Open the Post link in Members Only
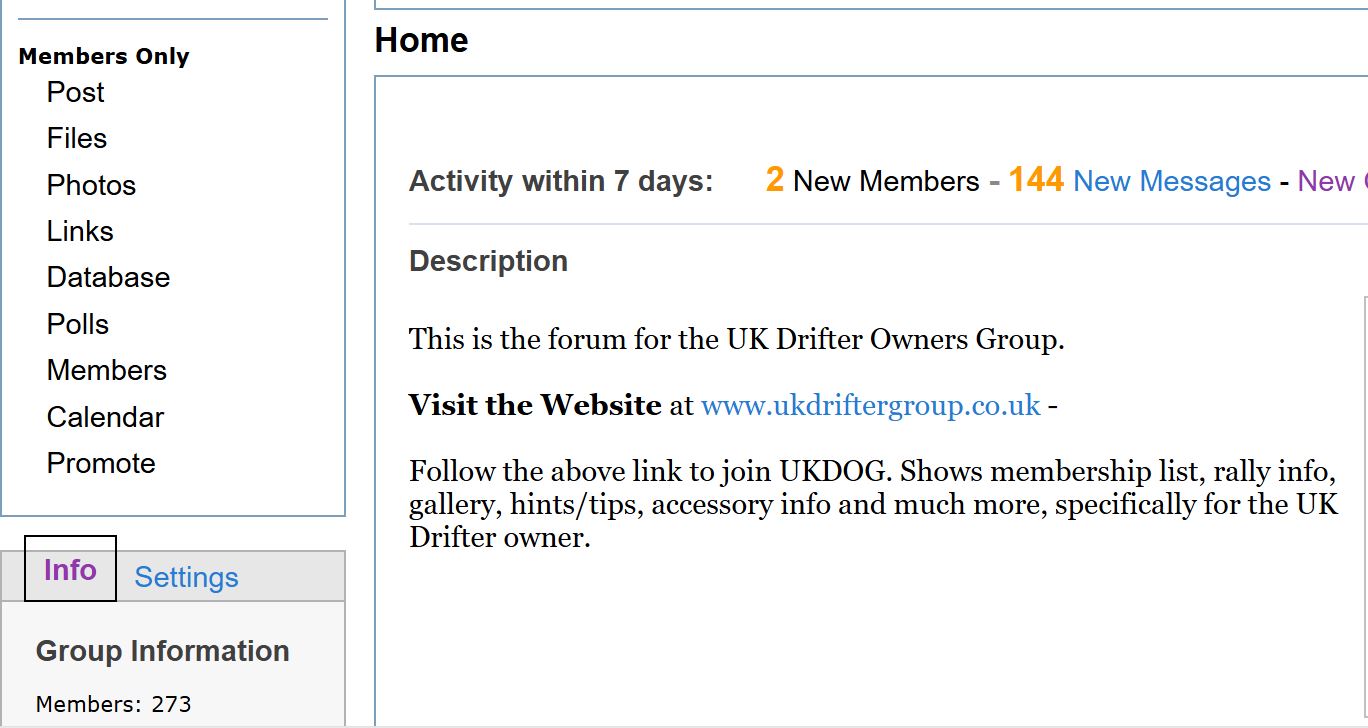 [75, 92]
